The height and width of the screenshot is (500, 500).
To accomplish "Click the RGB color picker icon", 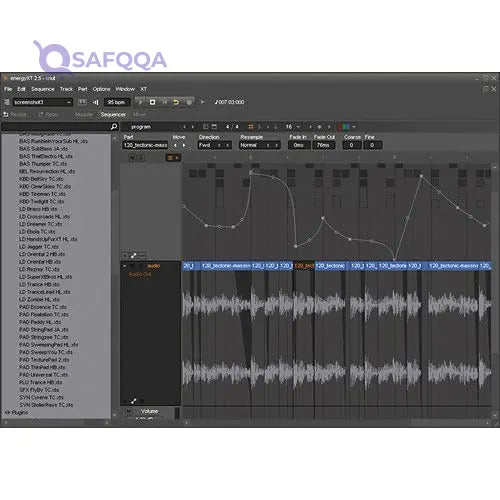I will coord(344,127).
